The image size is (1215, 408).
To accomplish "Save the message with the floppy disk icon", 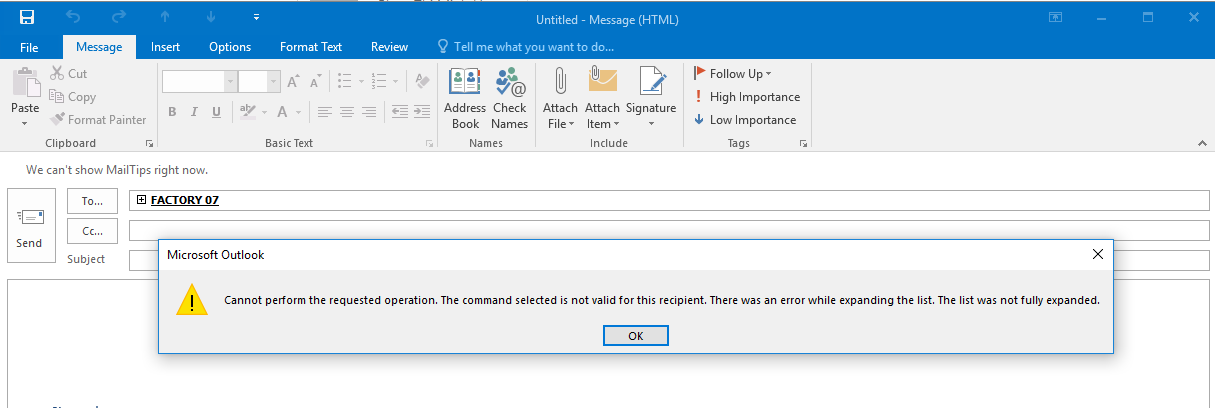I will tap(27, 17).
